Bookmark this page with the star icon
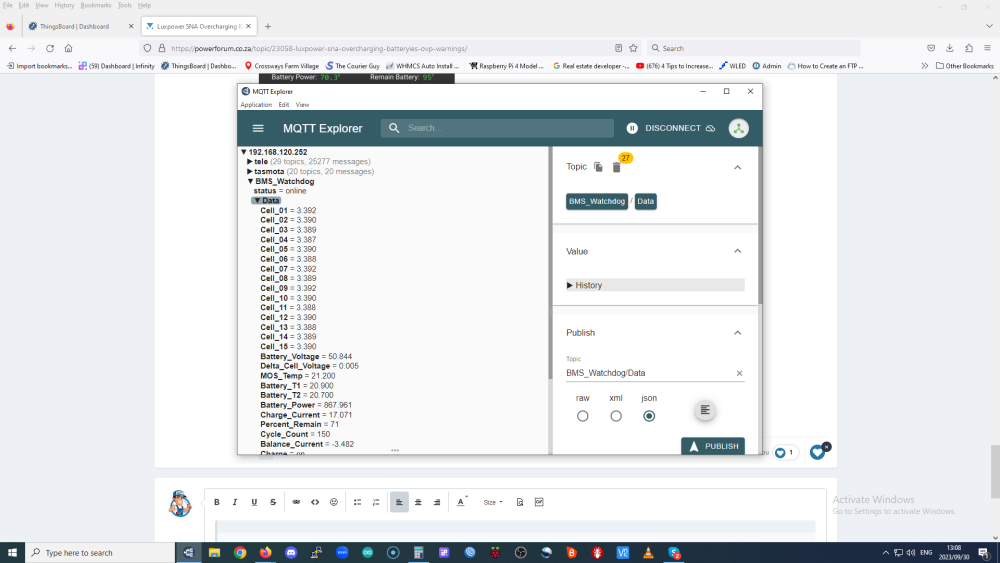1000x563 pixels. point(633,48)
